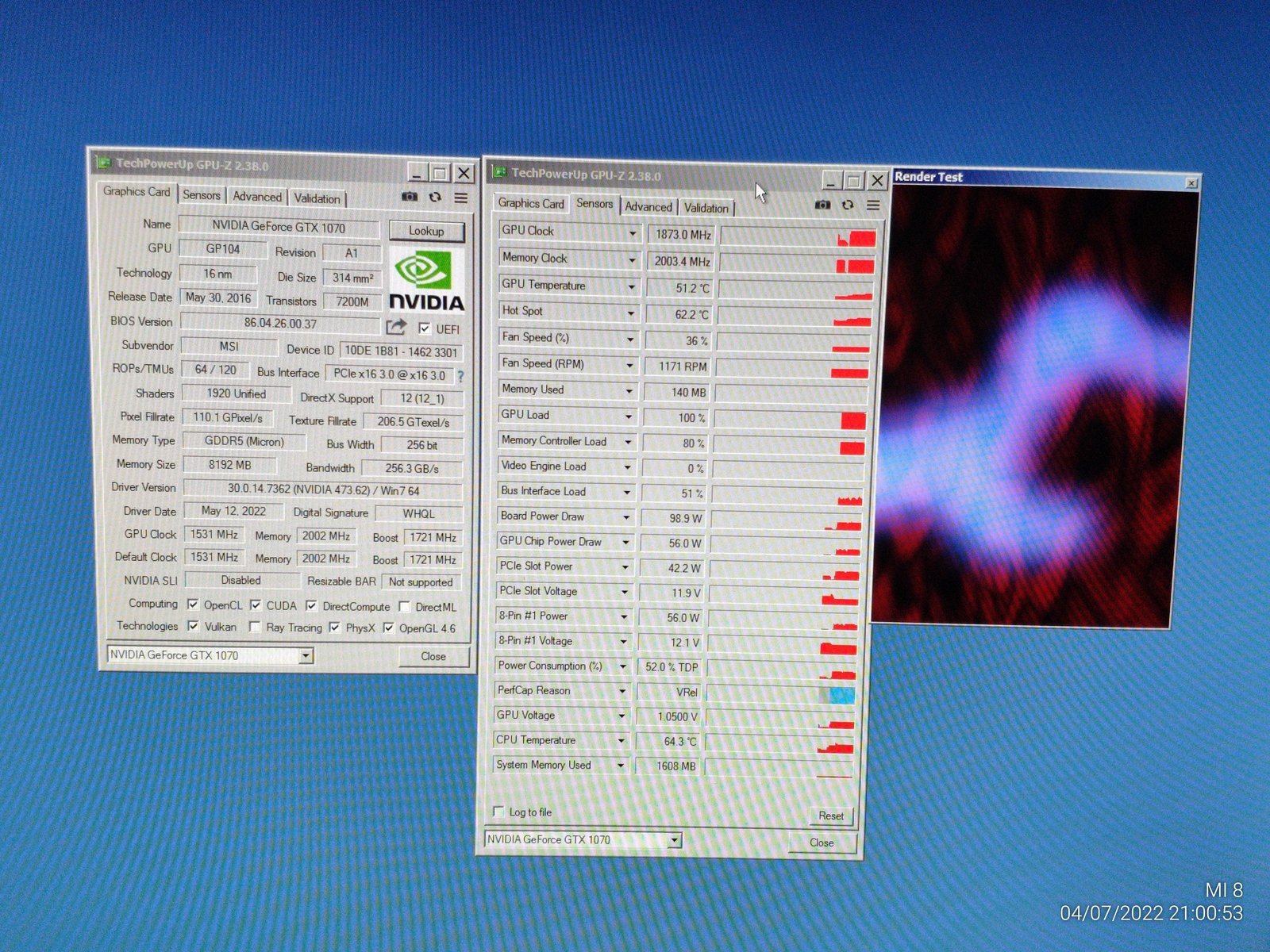
Task: Open Hot Spot sensor dropdown
Action: [x=631, y=313]
